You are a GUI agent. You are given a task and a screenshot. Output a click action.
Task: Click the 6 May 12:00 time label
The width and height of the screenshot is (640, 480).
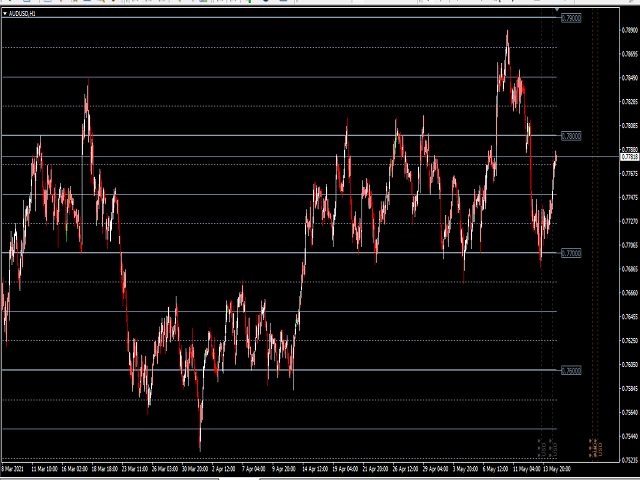click(496, 469)
